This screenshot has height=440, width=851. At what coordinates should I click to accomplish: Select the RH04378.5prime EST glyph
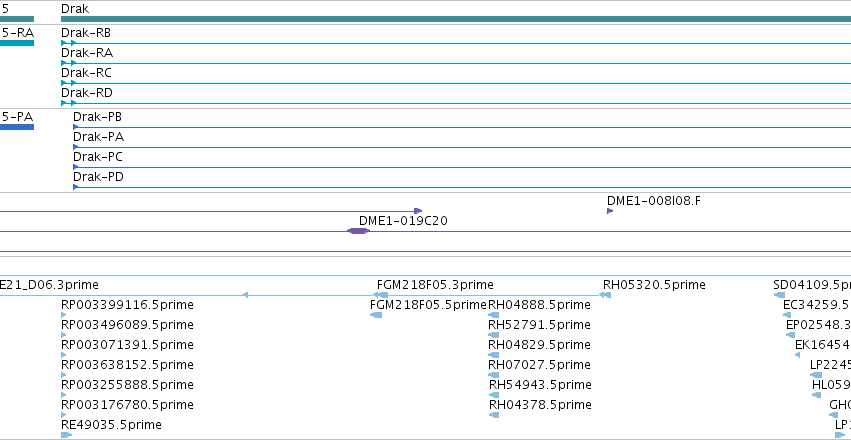(494, 415)
